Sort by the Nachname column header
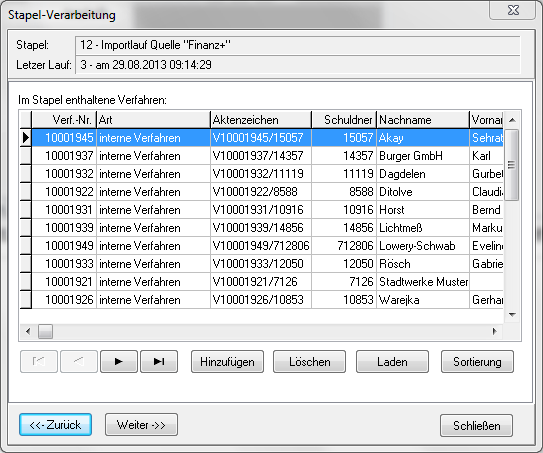Viewport: 543px width, 453px height. pos(423,120)
